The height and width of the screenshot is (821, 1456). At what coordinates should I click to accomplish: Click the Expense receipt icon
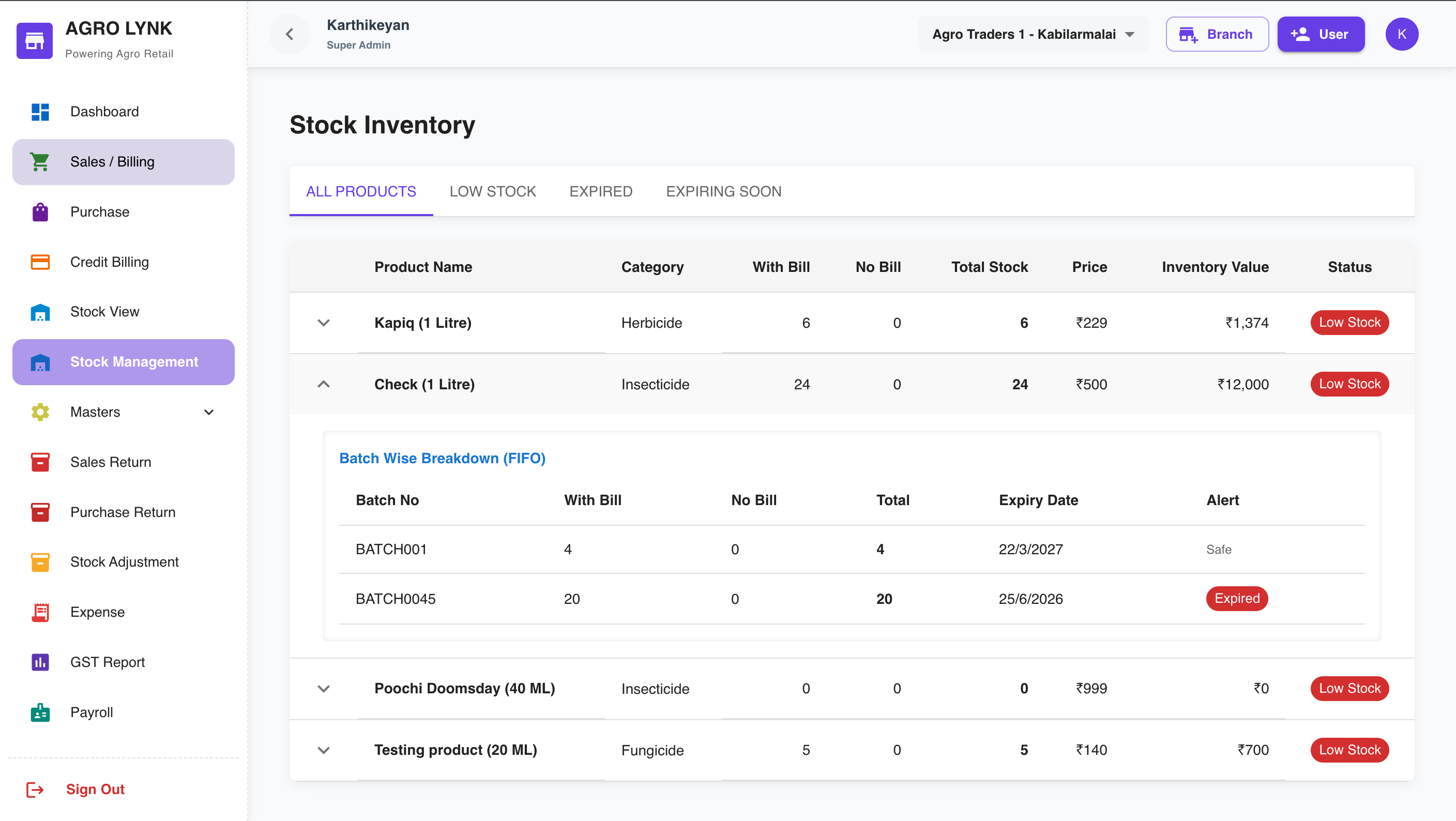[x=40, y=613]
